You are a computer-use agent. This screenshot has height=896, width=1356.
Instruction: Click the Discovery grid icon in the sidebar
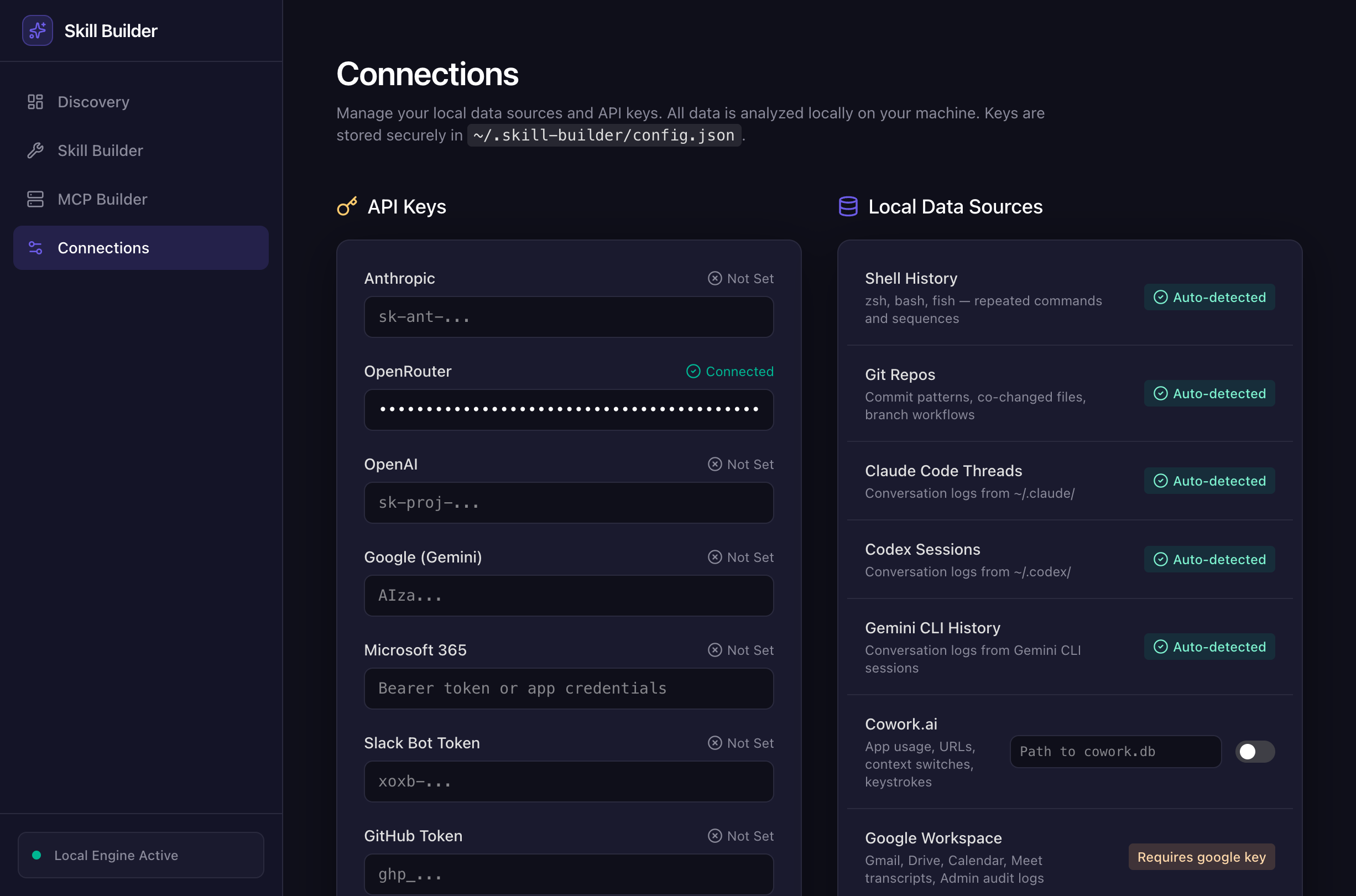pyautogui.click(x=35, y=102)
